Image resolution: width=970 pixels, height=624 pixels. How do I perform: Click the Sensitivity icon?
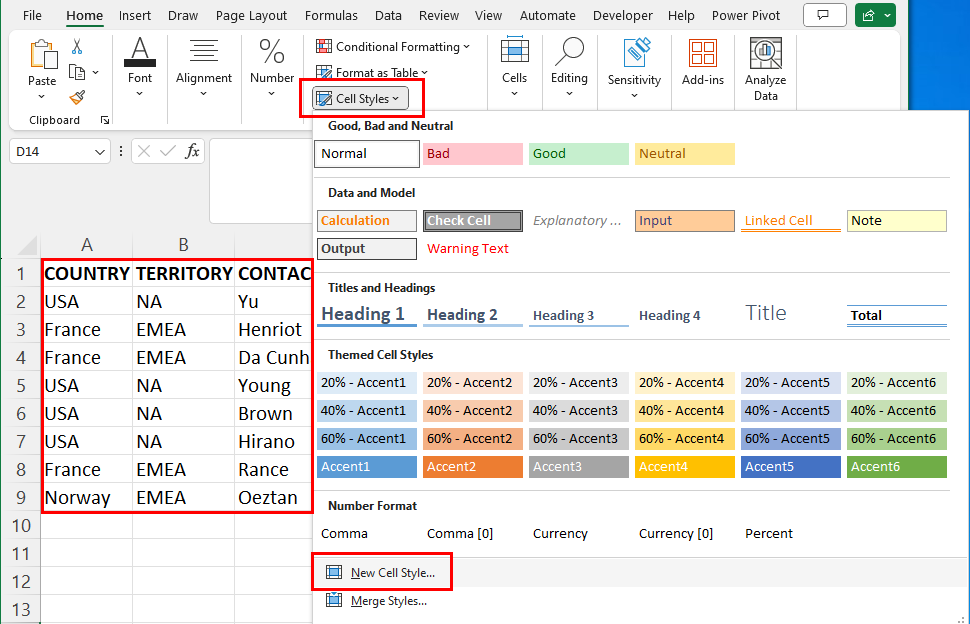pyautogui.click(x=635, y=52)
